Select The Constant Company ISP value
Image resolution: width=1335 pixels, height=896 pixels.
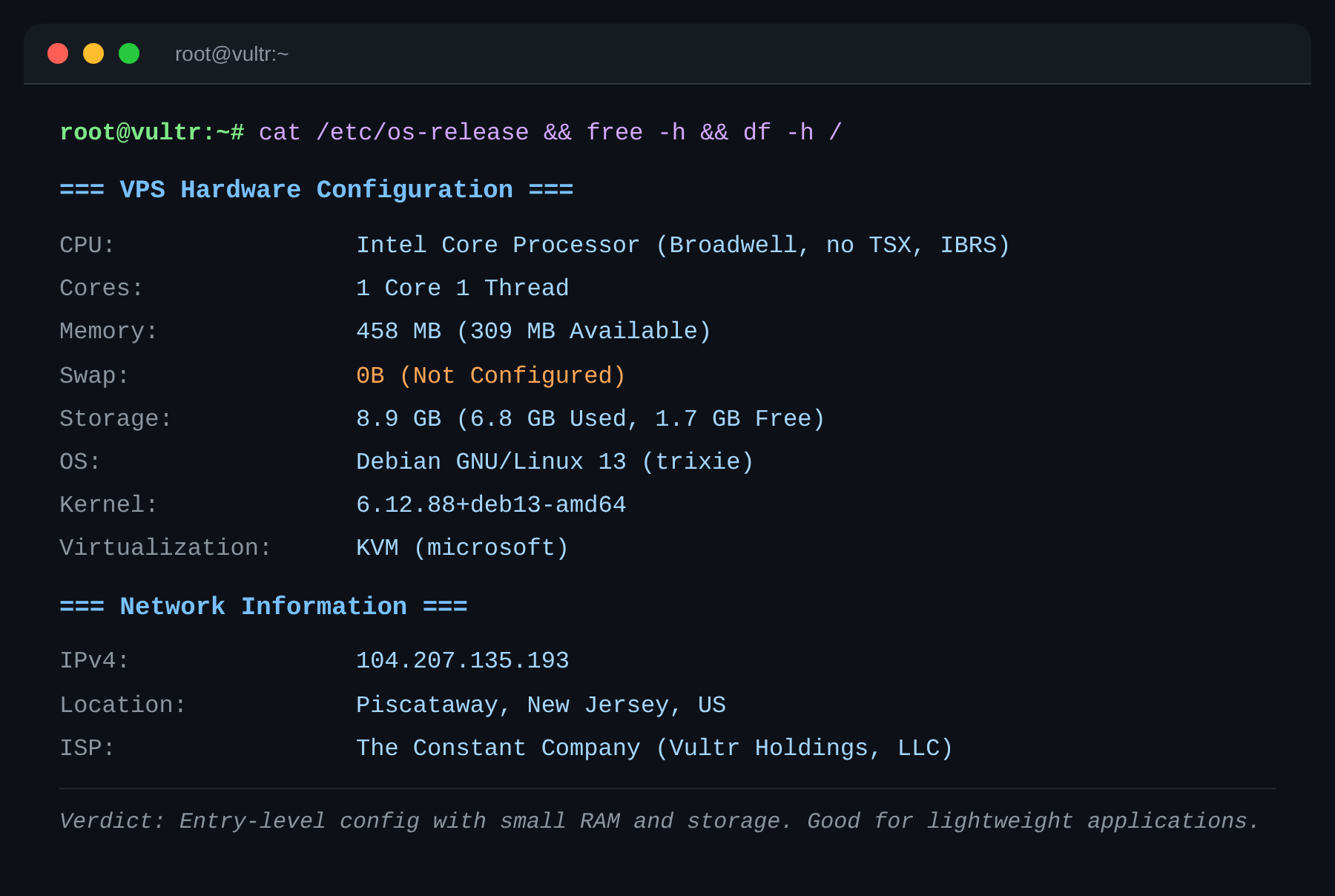[654, 748]
